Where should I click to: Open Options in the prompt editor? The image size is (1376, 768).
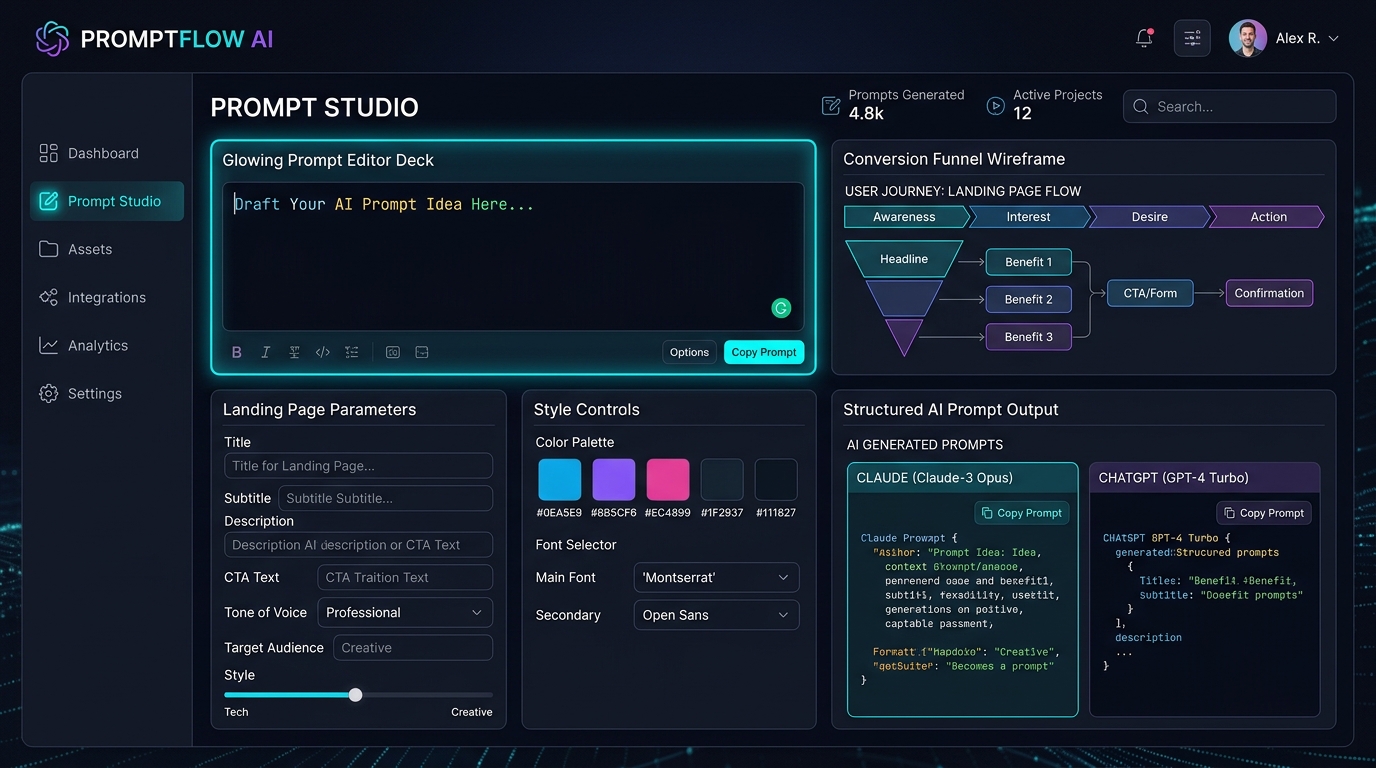pyautogui.click(x=689, y=352)
